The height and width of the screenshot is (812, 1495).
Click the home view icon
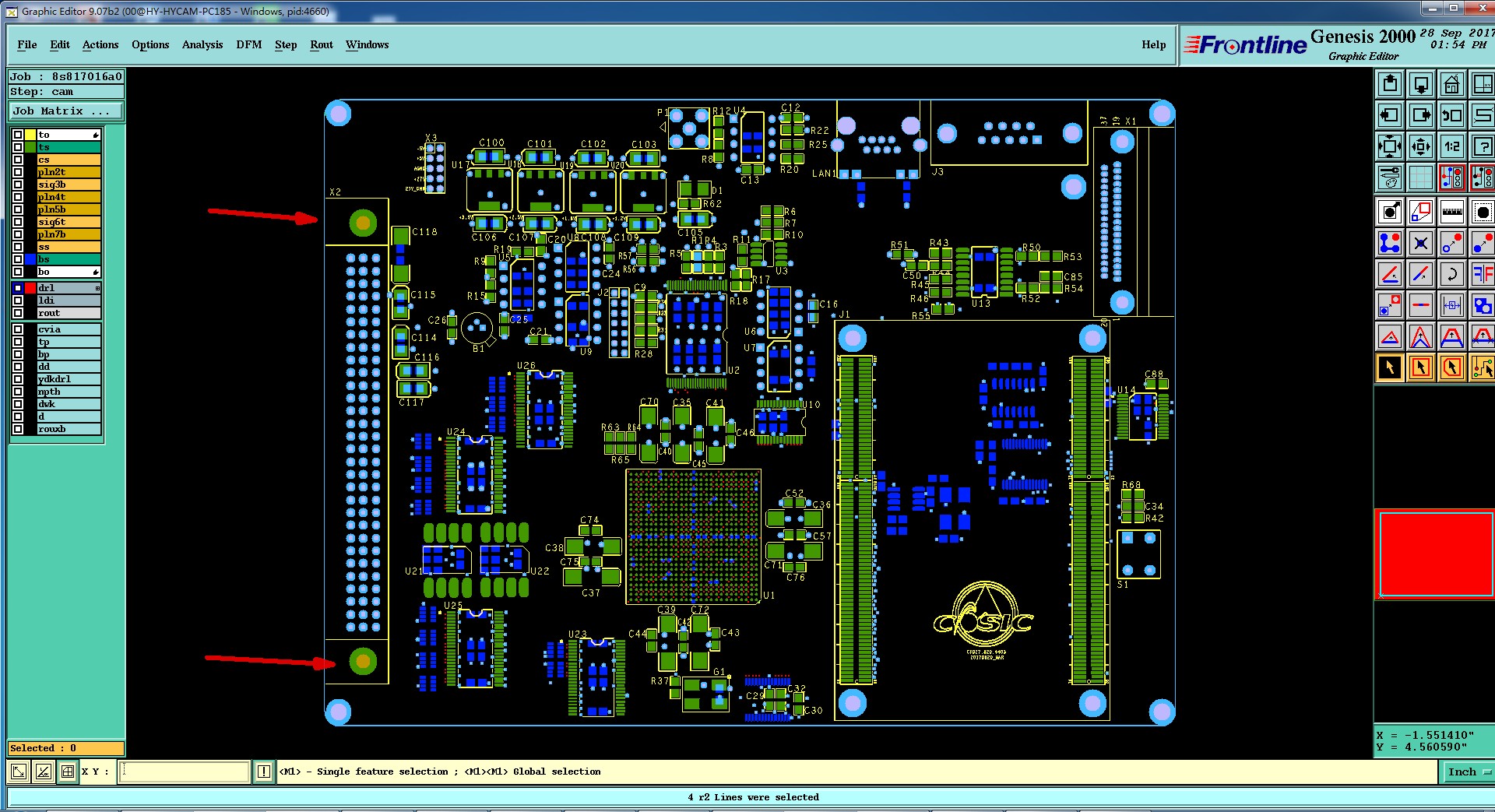click(x=1451, y=84)
